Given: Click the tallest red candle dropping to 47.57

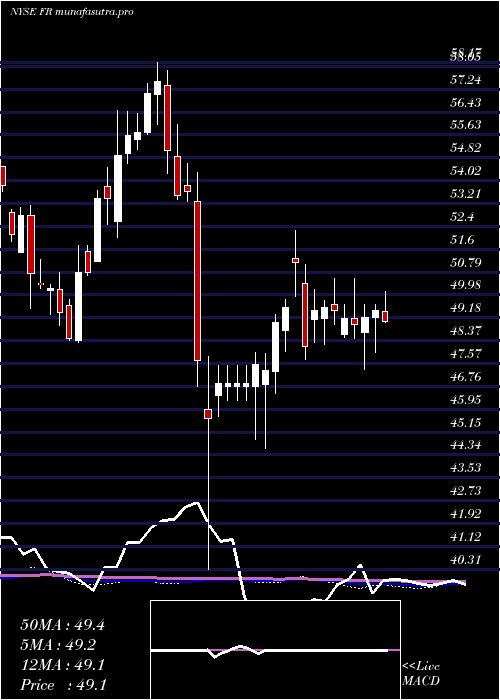Looking at the screenshot, I should [x=197, y=281].
